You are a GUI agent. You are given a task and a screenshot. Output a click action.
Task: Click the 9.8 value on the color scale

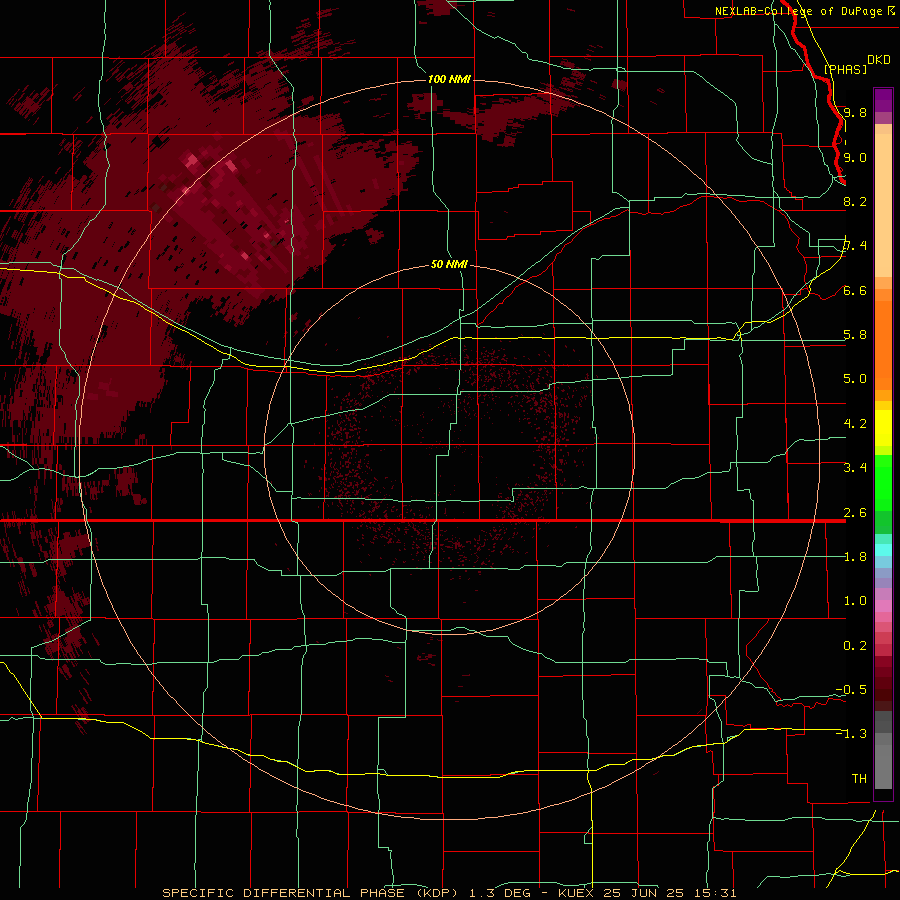pos(855,112)
